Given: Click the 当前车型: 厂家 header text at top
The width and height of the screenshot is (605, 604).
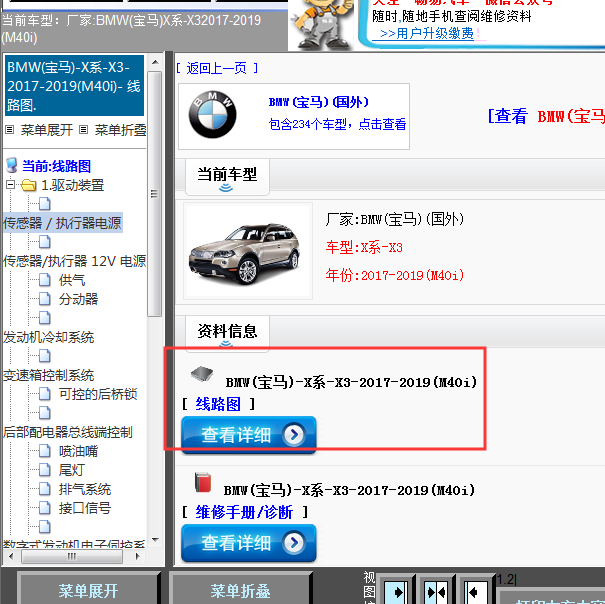Looking at the screenshot, I should [131, 29].
